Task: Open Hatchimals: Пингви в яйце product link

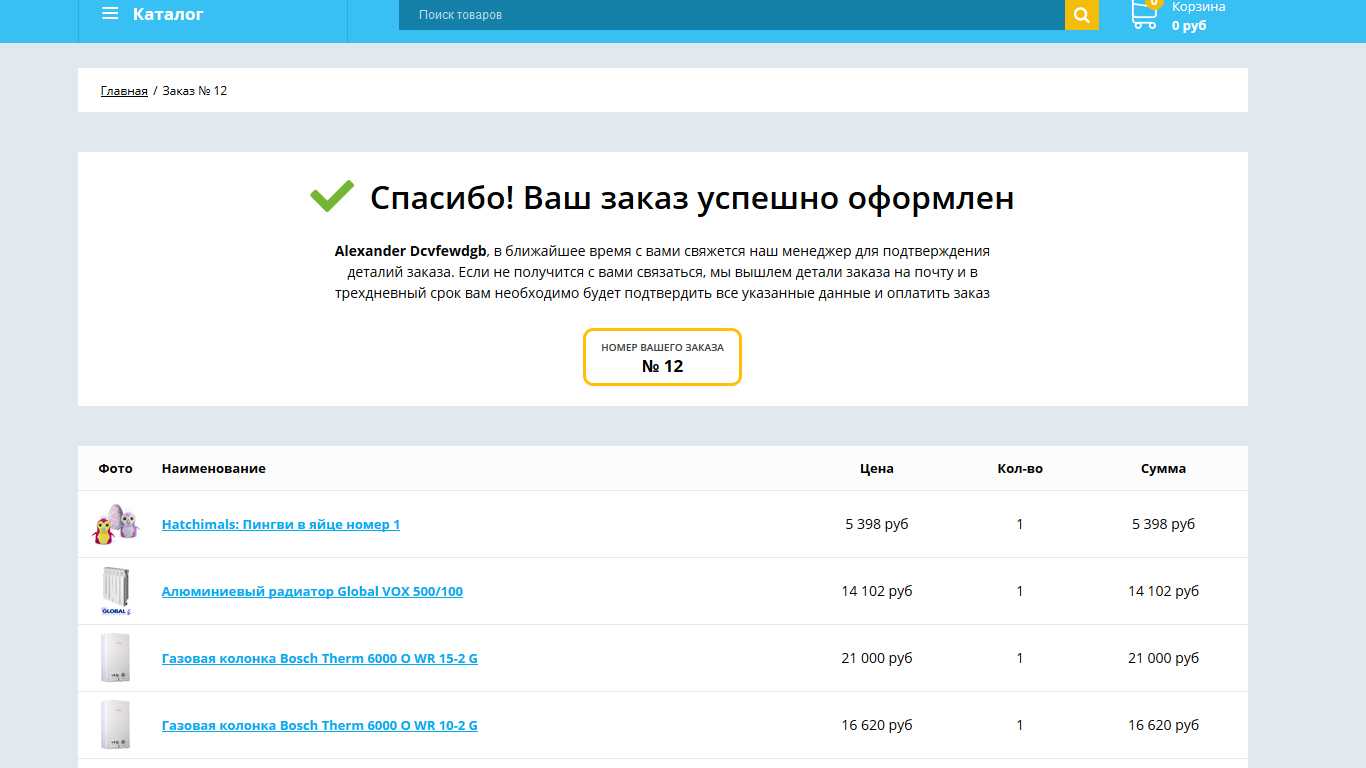Action: (280, 524)
